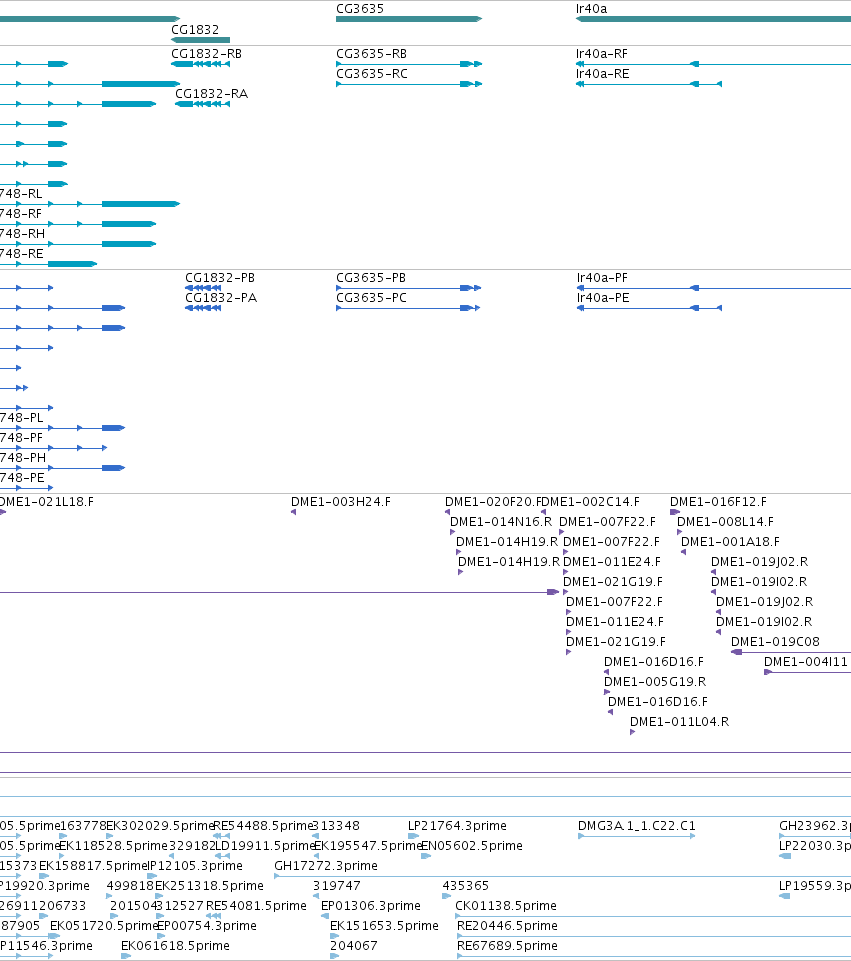The image size is (851, 961).
Task: Select the 435365 EST label
Action: click(466, 886)
